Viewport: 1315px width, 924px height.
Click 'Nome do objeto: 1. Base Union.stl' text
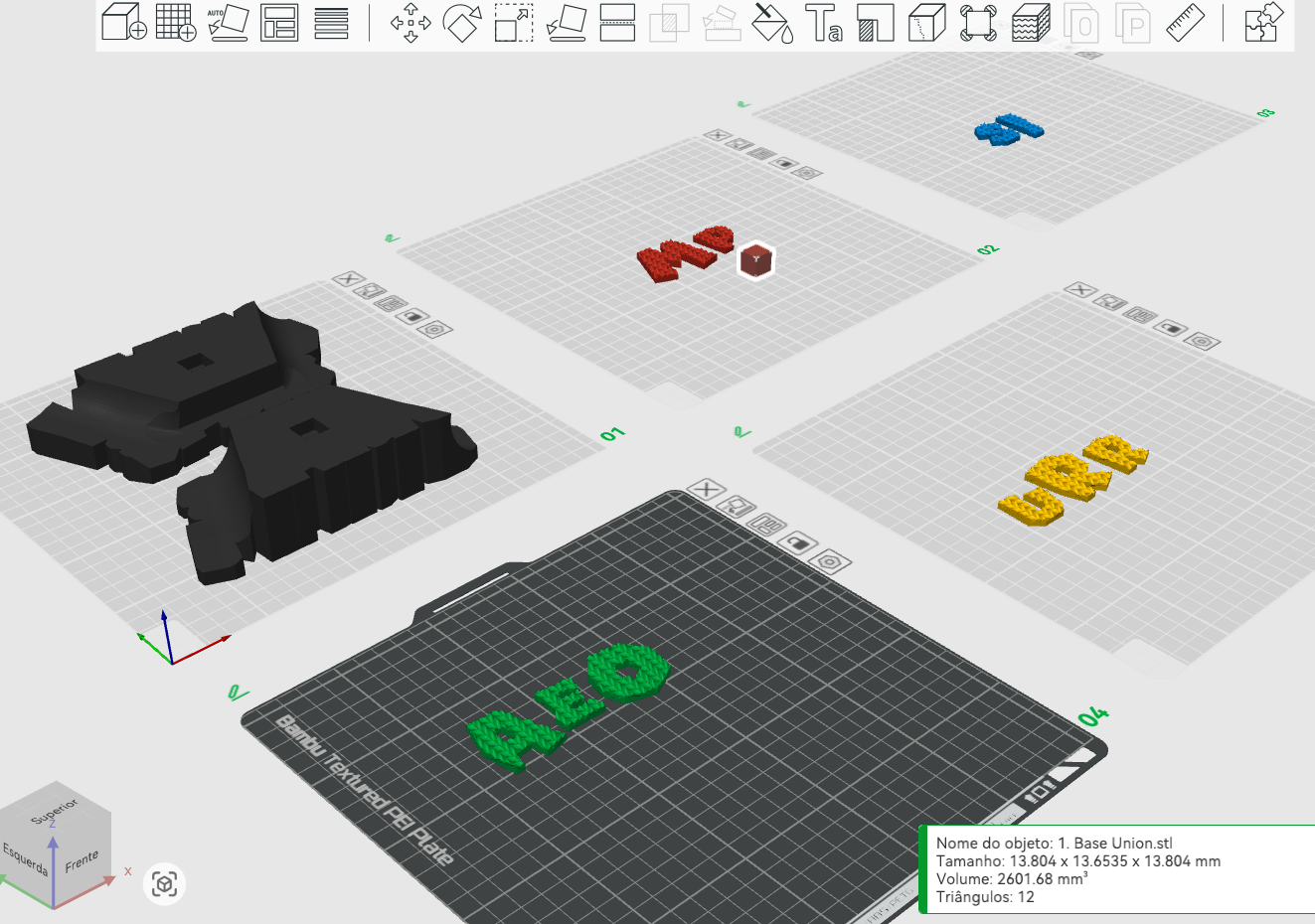pyautogui.click(x=1055, y=843)
